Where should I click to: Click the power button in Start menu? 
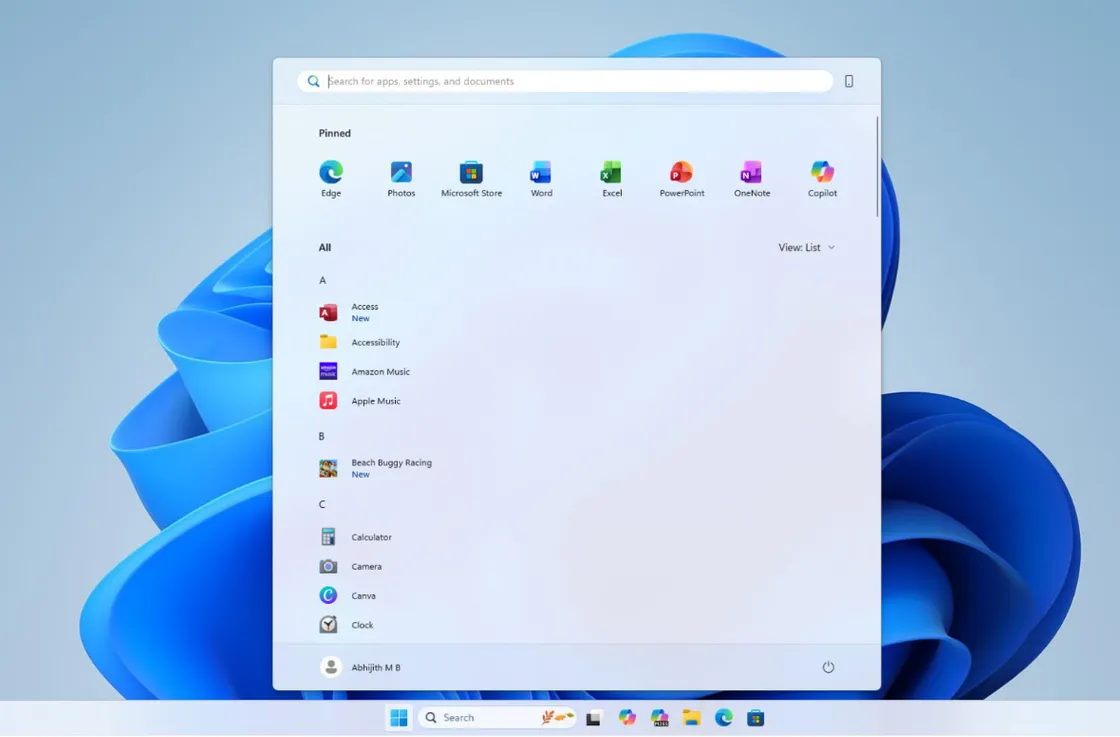(828, 667)
